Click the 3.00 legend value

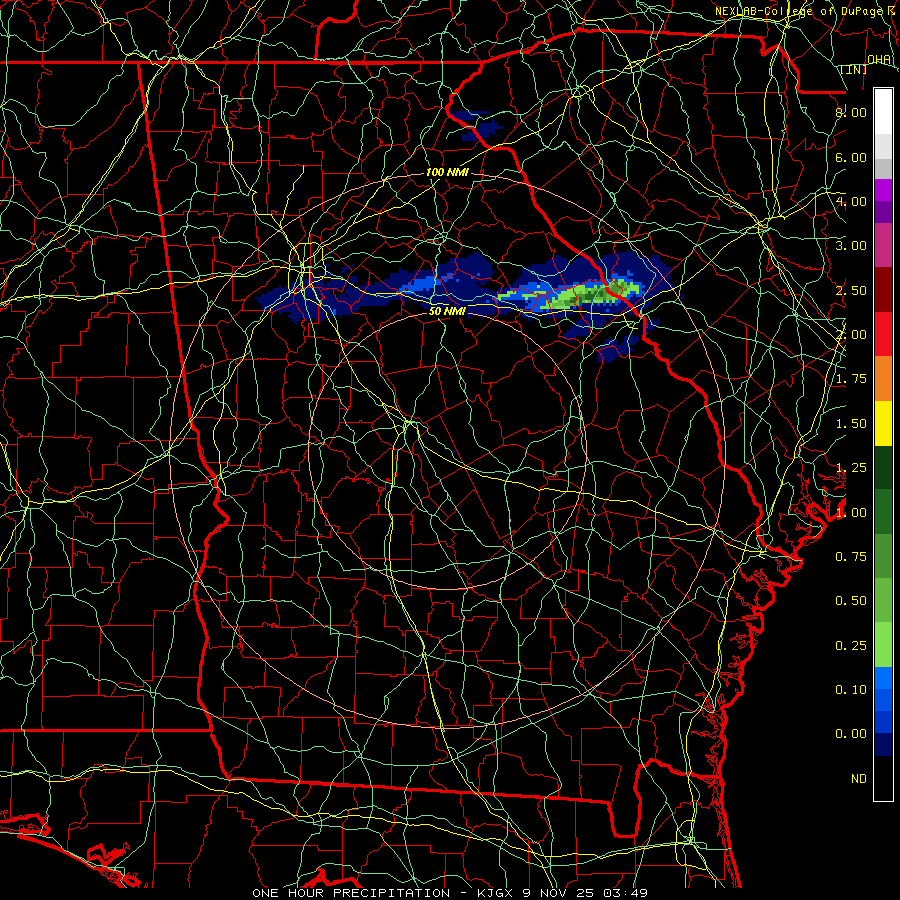pyautogui.click(x=850, y=246)
